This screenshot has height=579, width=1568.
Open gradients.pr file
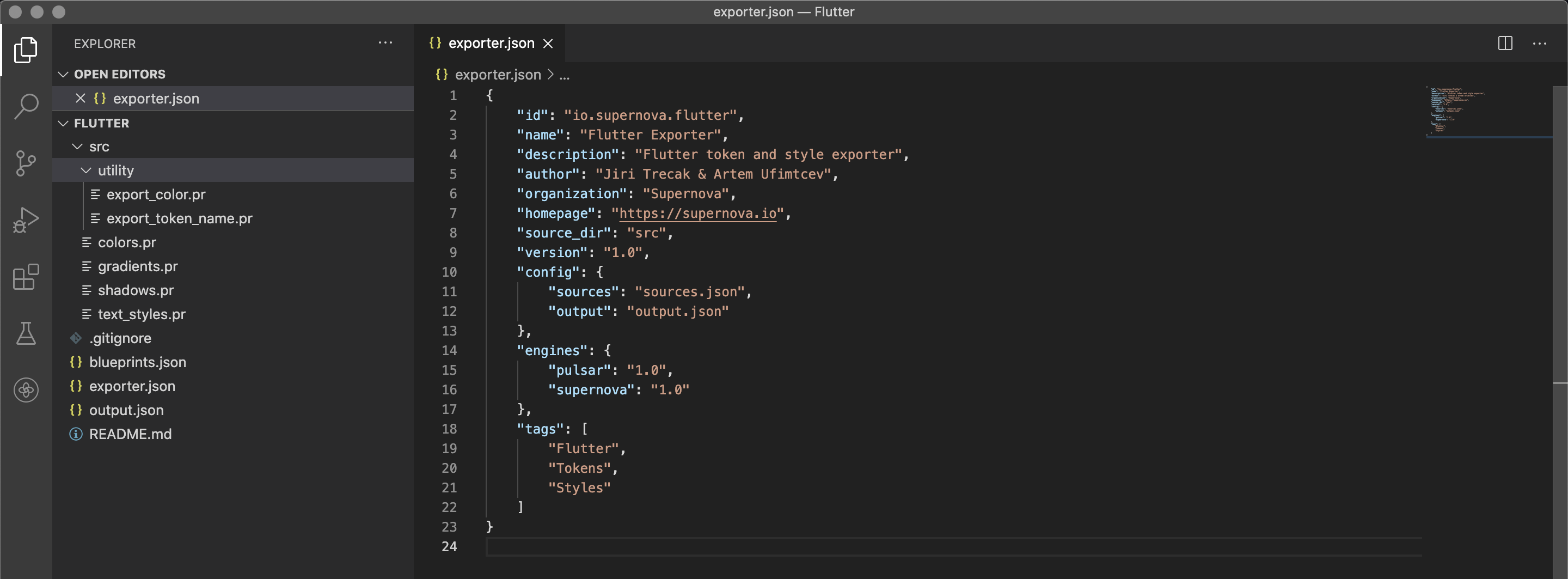(x=138, y=266)
